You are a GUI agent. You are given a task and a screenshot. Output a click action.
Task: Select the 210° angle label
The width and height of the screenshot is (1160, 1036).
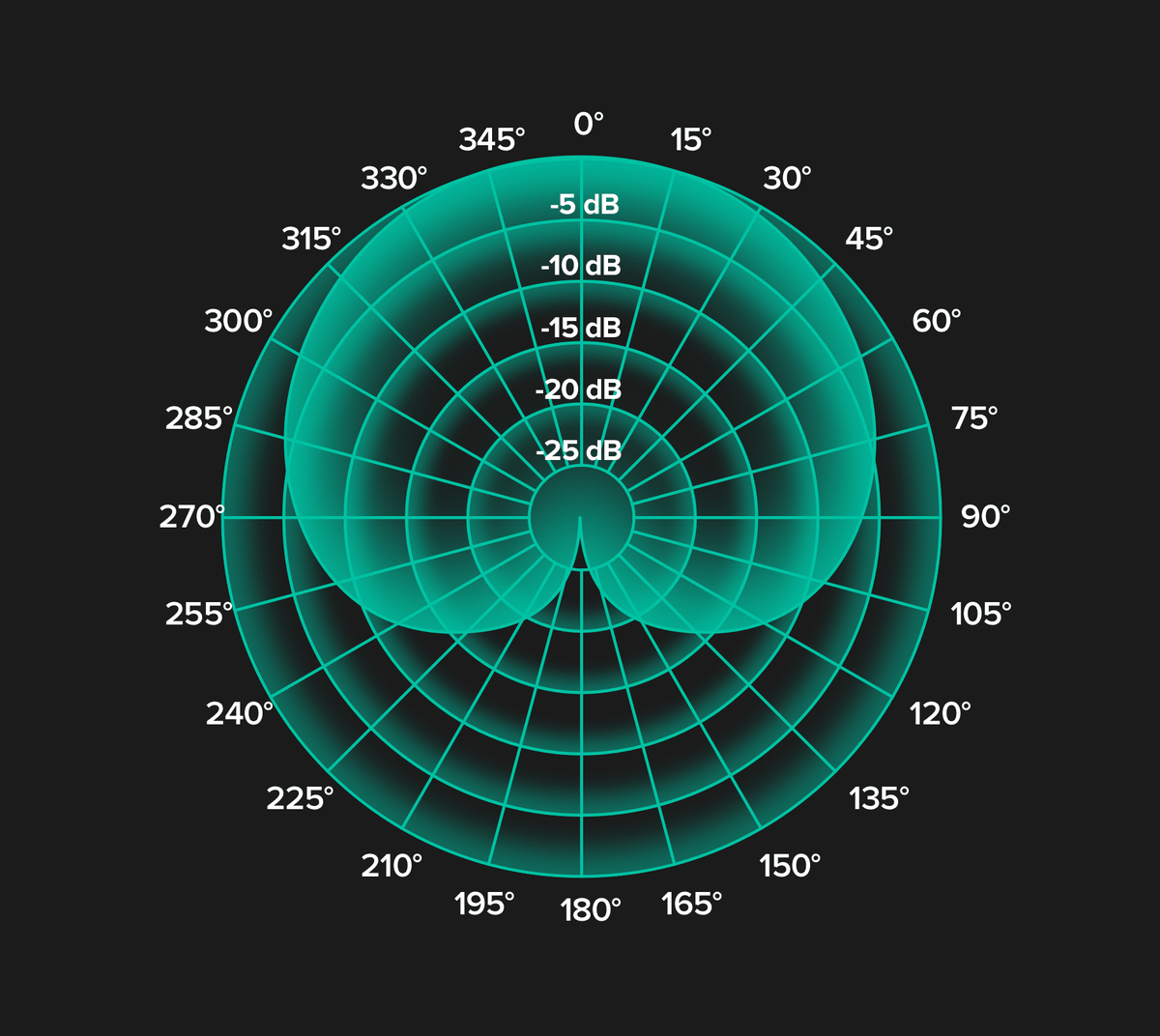[x=391, y=866]
